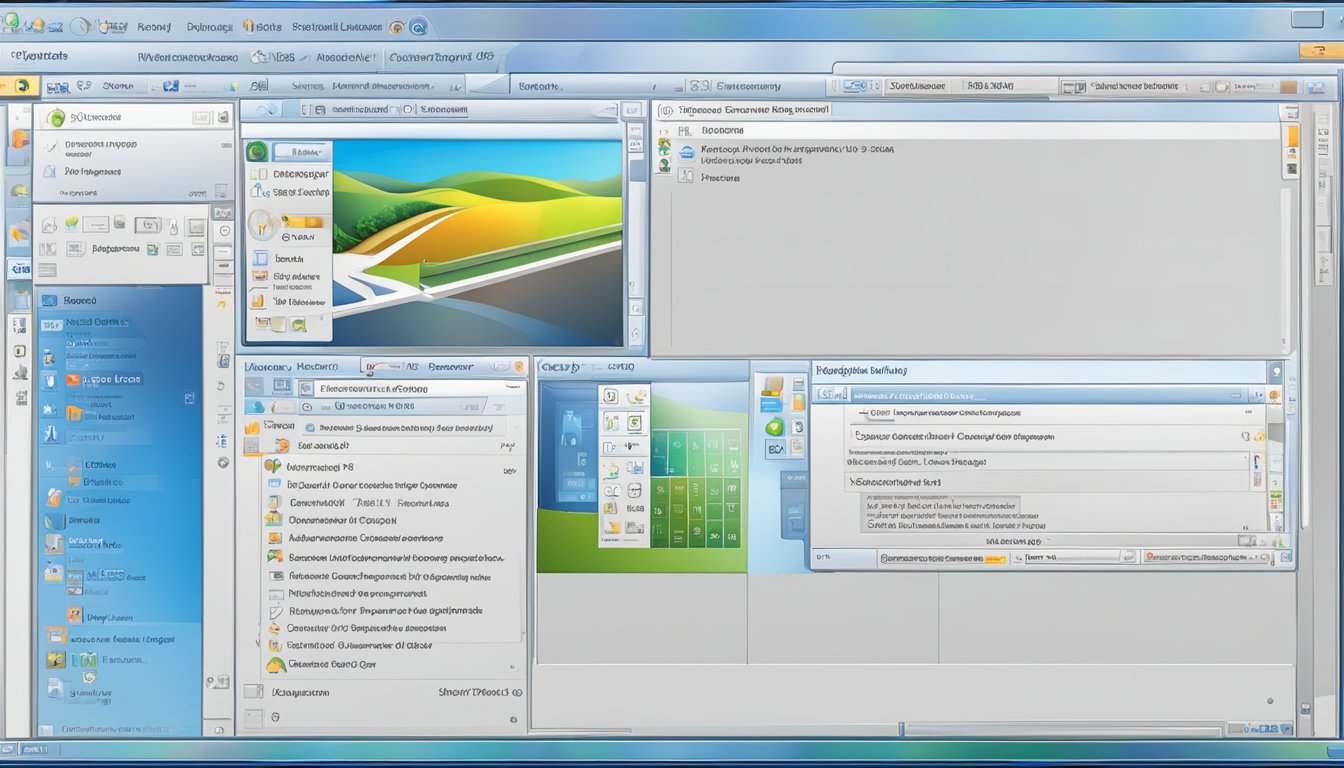Click the orange icon at right of lower-right dialog header
Image resolution: width=1344 pixels, height=768 pixels.
(1274, 395)
